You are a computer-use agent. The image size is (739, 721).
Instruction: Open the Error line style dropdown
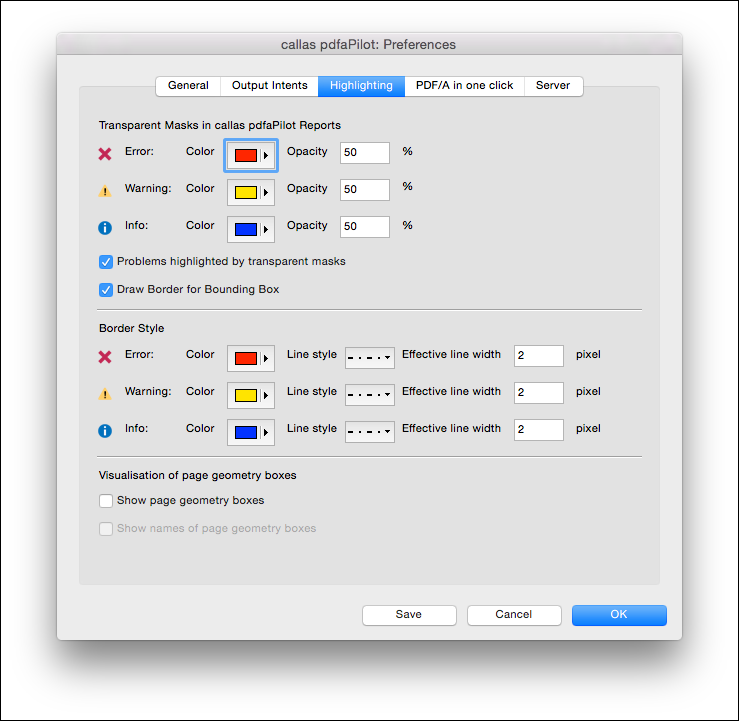370,358
